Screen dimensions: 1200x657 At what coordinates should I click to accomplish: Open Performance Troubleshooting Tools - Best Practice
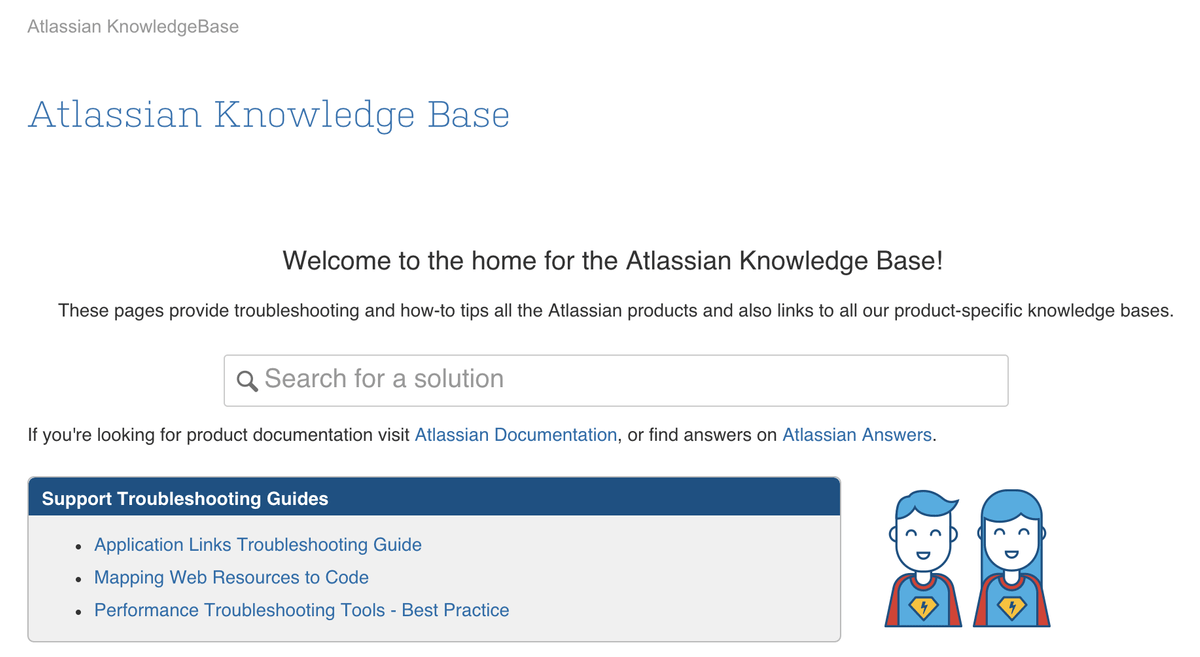tap(301, 610)
